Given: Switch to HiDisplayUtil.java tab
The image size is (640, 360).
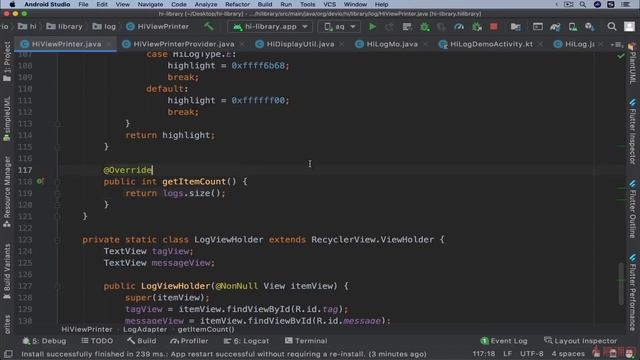Looking at the screenshot, I should pos(300,44).
